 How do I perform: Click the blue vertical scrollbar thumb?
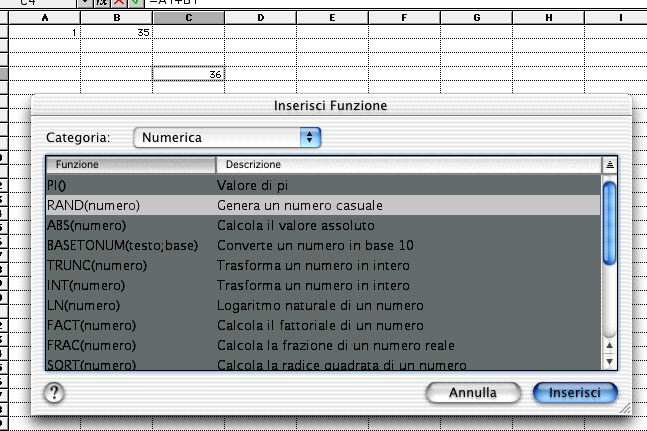coord(609,222)
